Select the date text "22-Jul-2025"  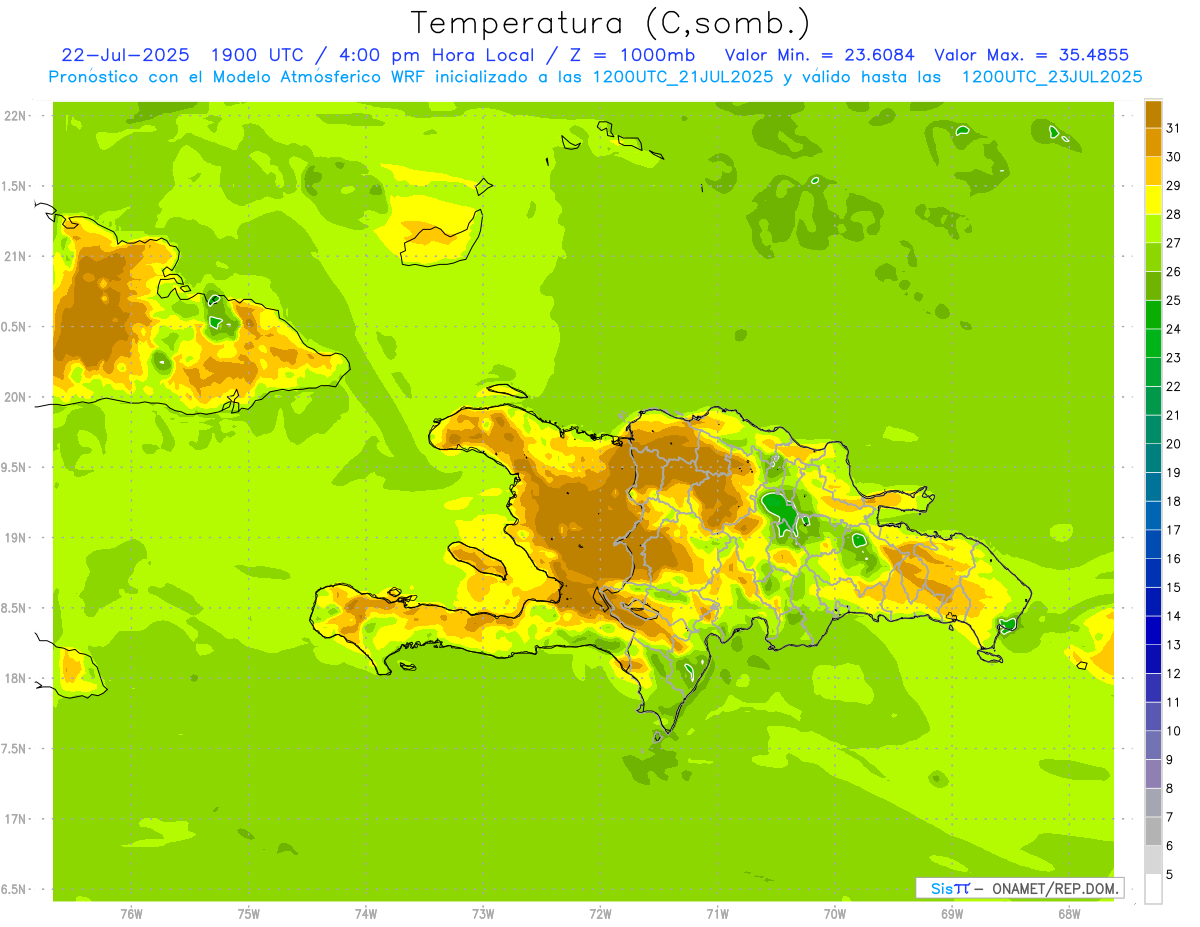click(x=125, y=55)
